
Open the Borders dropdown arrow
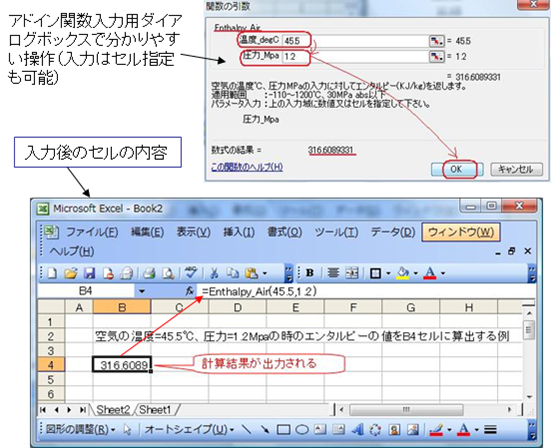[x=388, y=273]
